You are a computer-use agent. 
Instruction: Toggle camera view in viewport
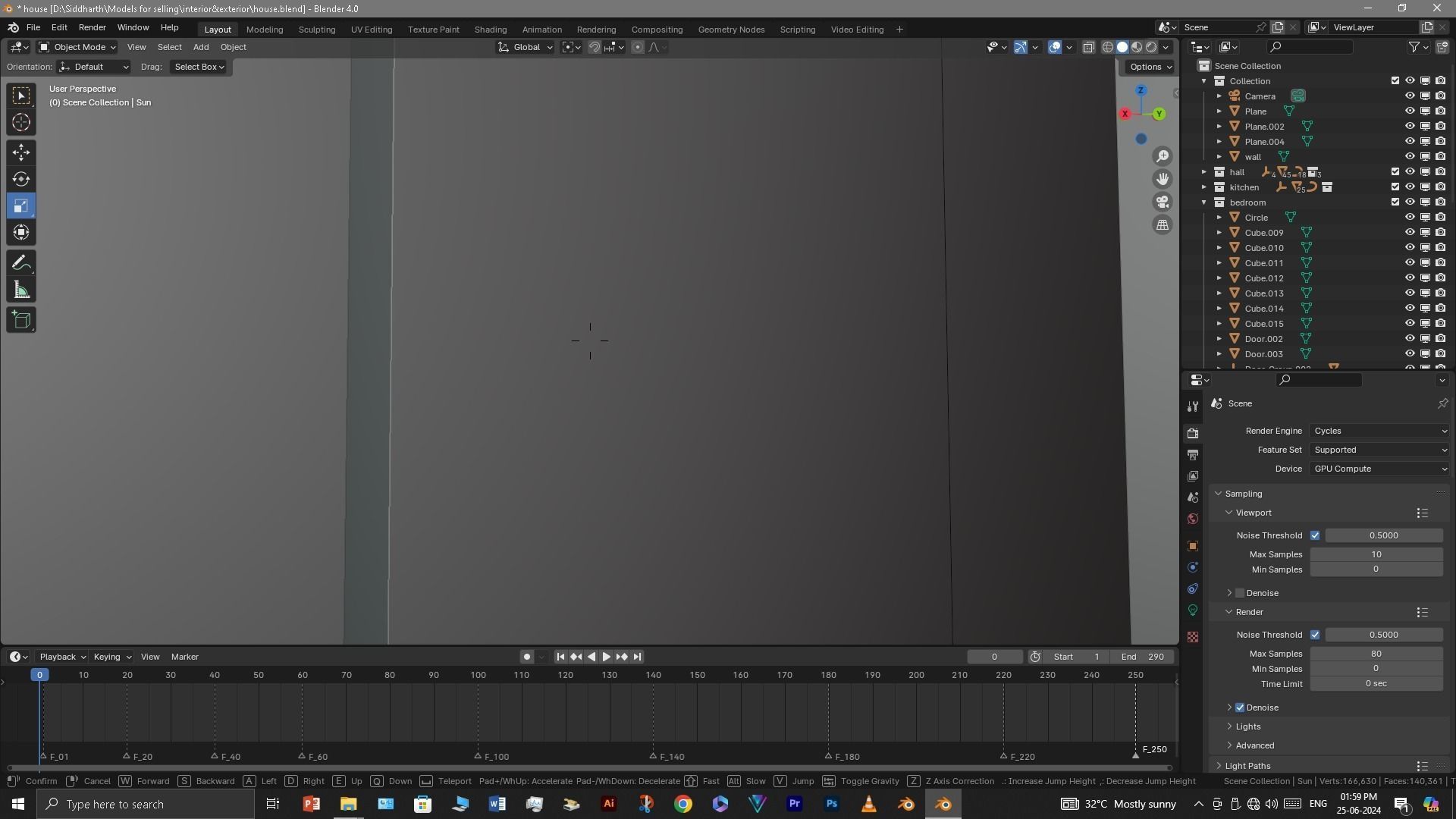pos(1163,202)
